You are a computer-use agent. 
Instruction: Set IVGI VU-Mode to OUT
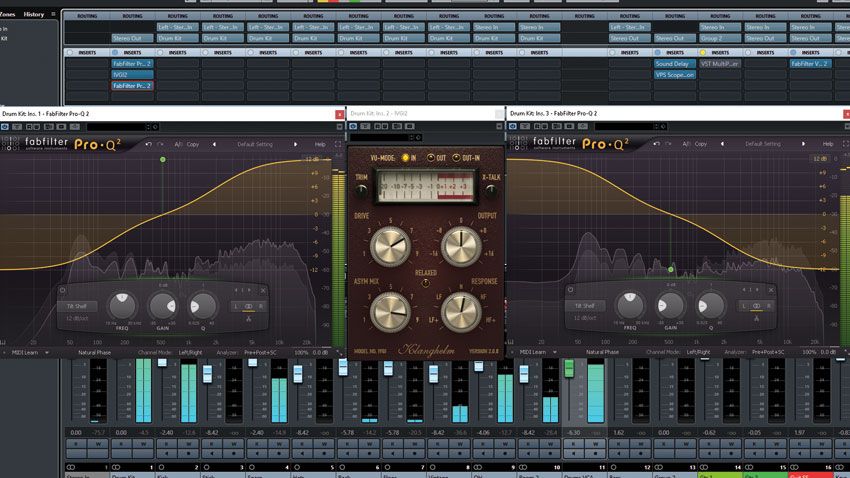(x=433, y=158)
